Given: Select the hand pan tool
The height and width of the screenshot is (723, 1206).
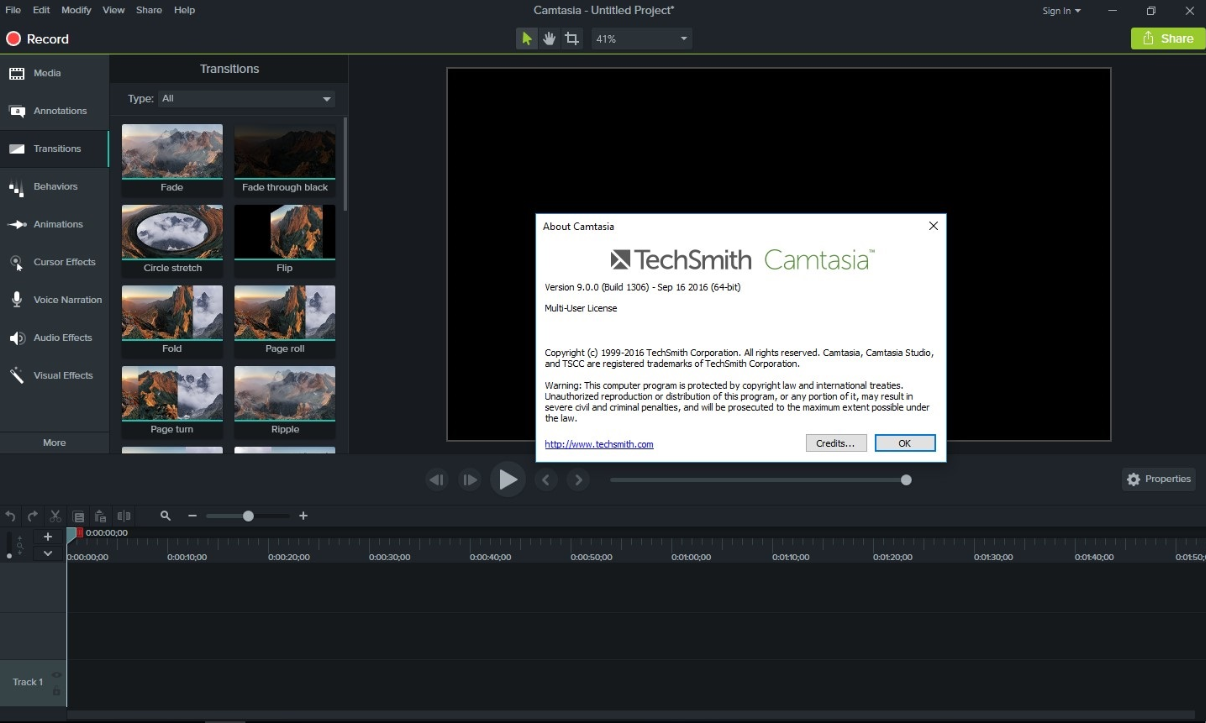Looking at the screenshot, I should point(549,39).
